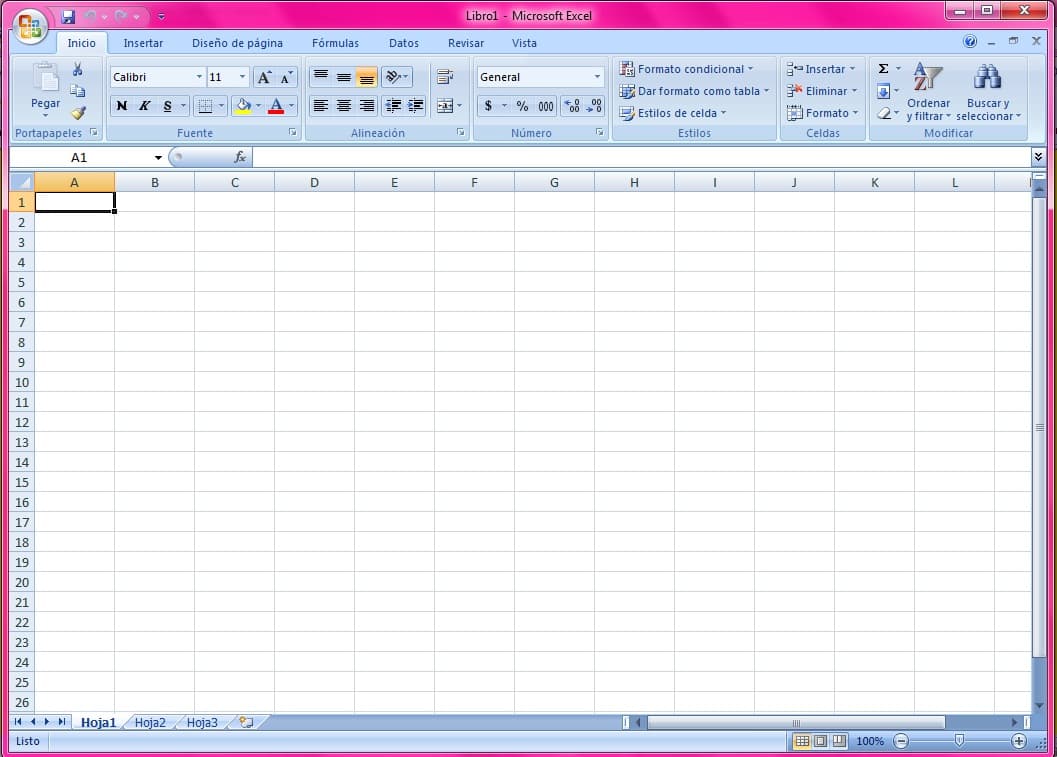Align text to middle vertically

[x=344, y=77]
